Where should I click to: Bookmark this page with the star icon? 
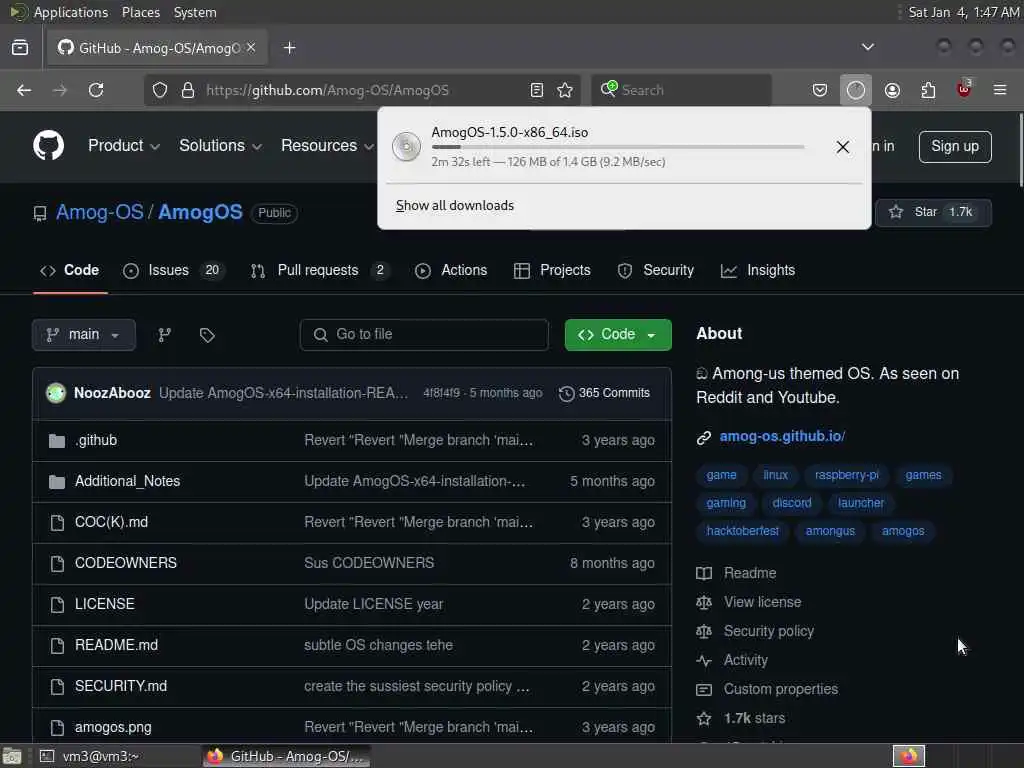pos(566,90)
